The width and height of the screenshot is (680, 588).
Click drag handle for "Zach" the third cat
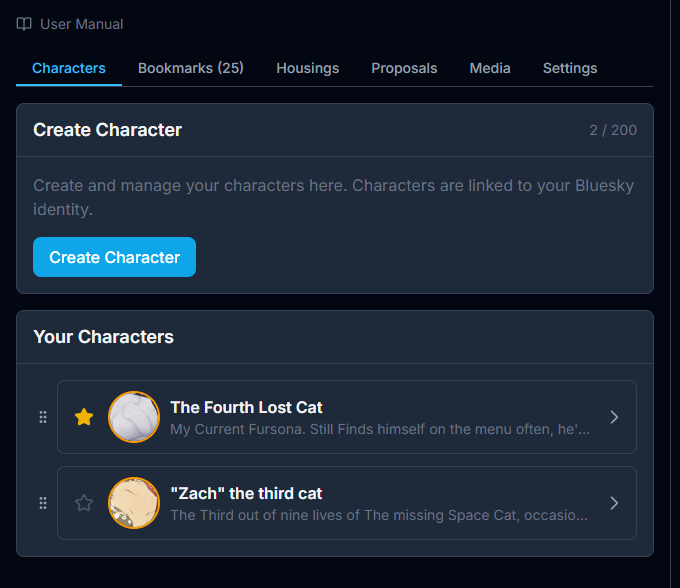(43, 503)
